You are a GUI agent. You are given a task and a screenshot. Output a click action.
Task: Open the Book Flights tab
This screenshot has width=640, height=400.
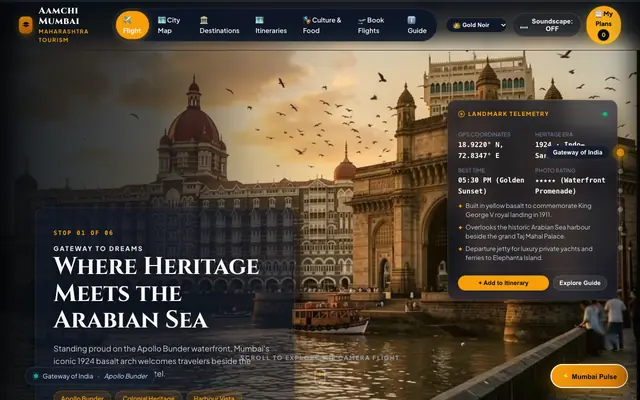point(371,25)
